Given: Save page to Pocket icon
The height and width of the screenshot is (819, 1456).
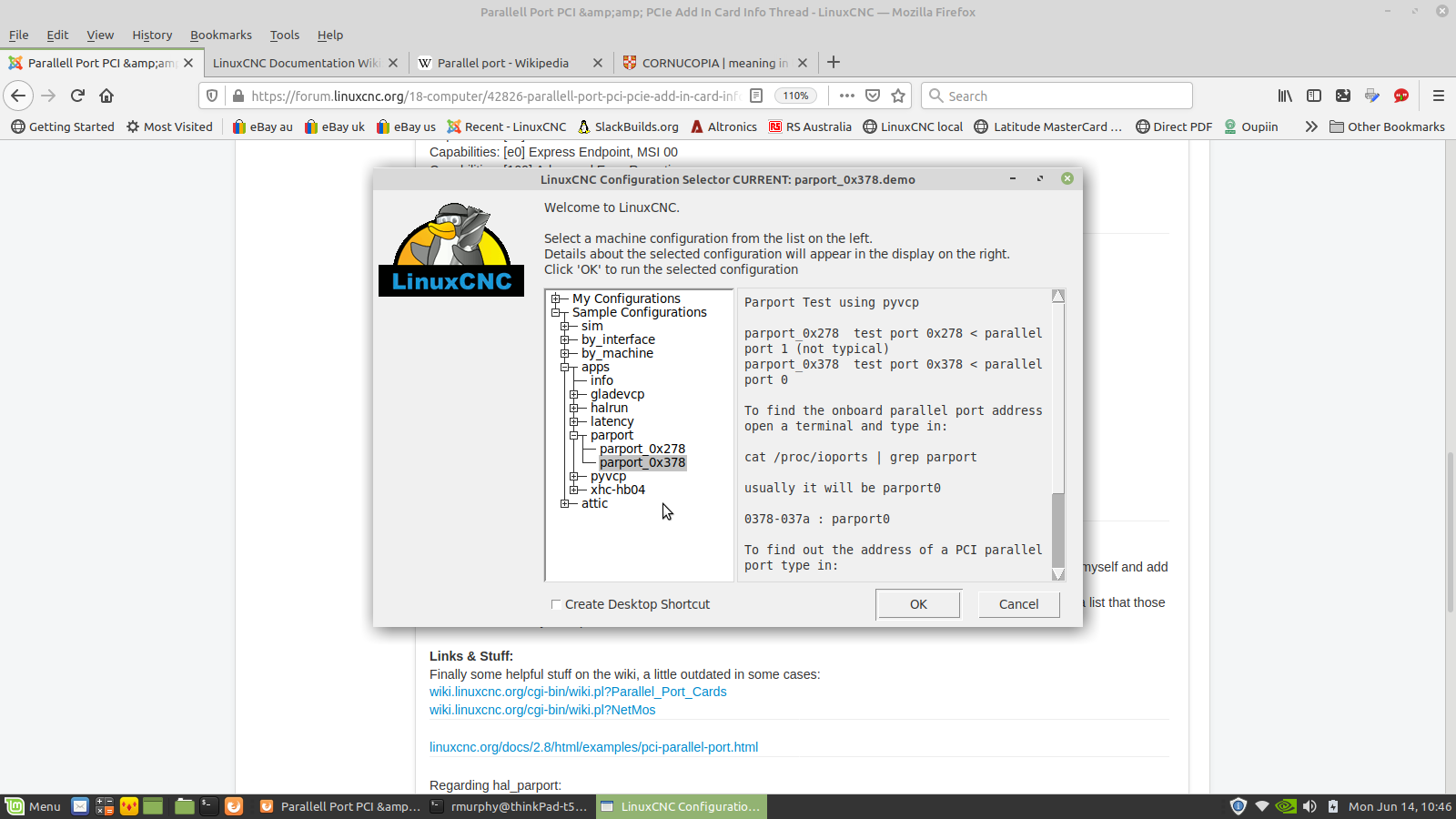Looking at the screenshot, I should click(873, 96).
